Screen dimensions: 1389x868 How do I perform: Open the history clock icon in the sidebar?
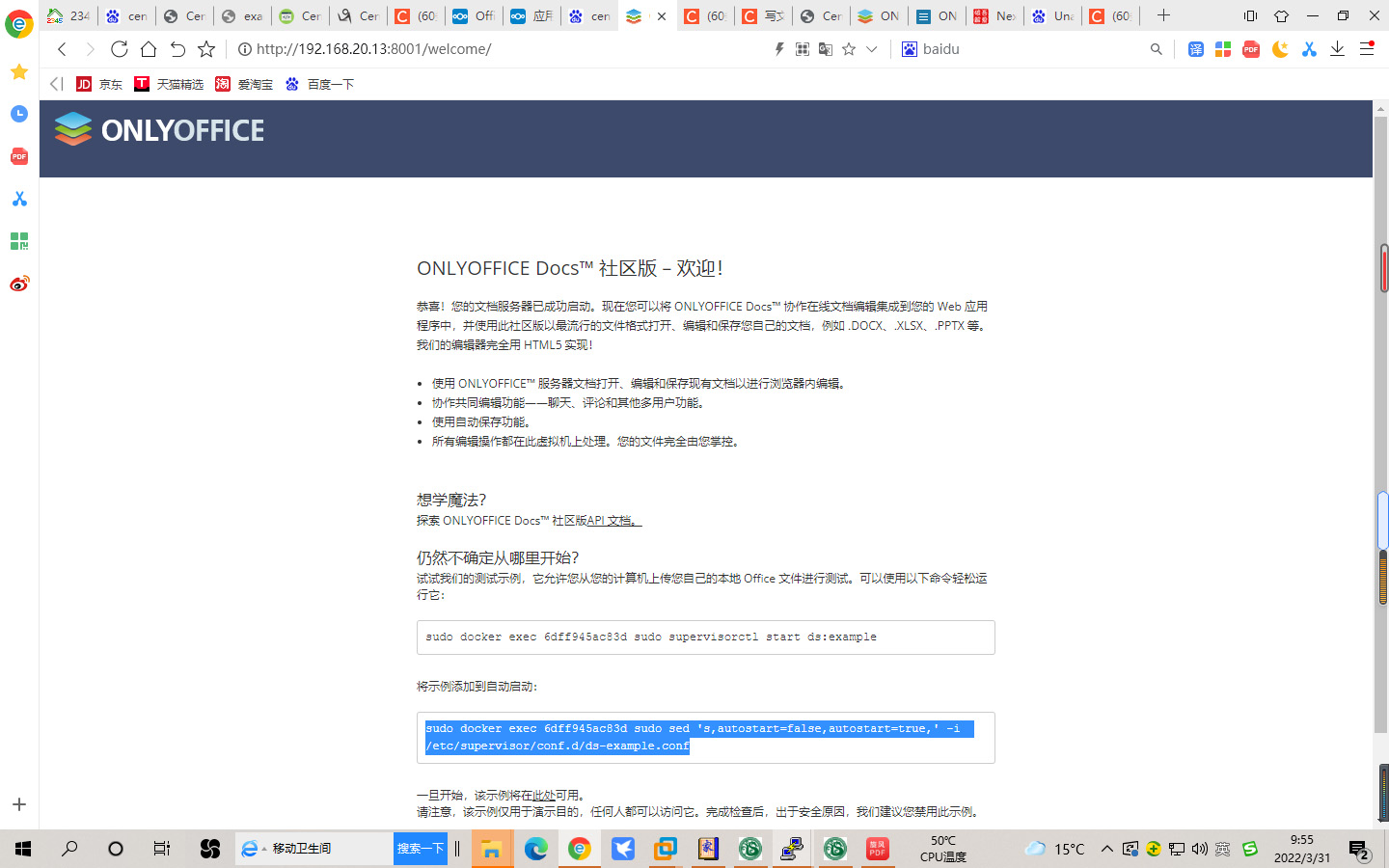(19, 114)
